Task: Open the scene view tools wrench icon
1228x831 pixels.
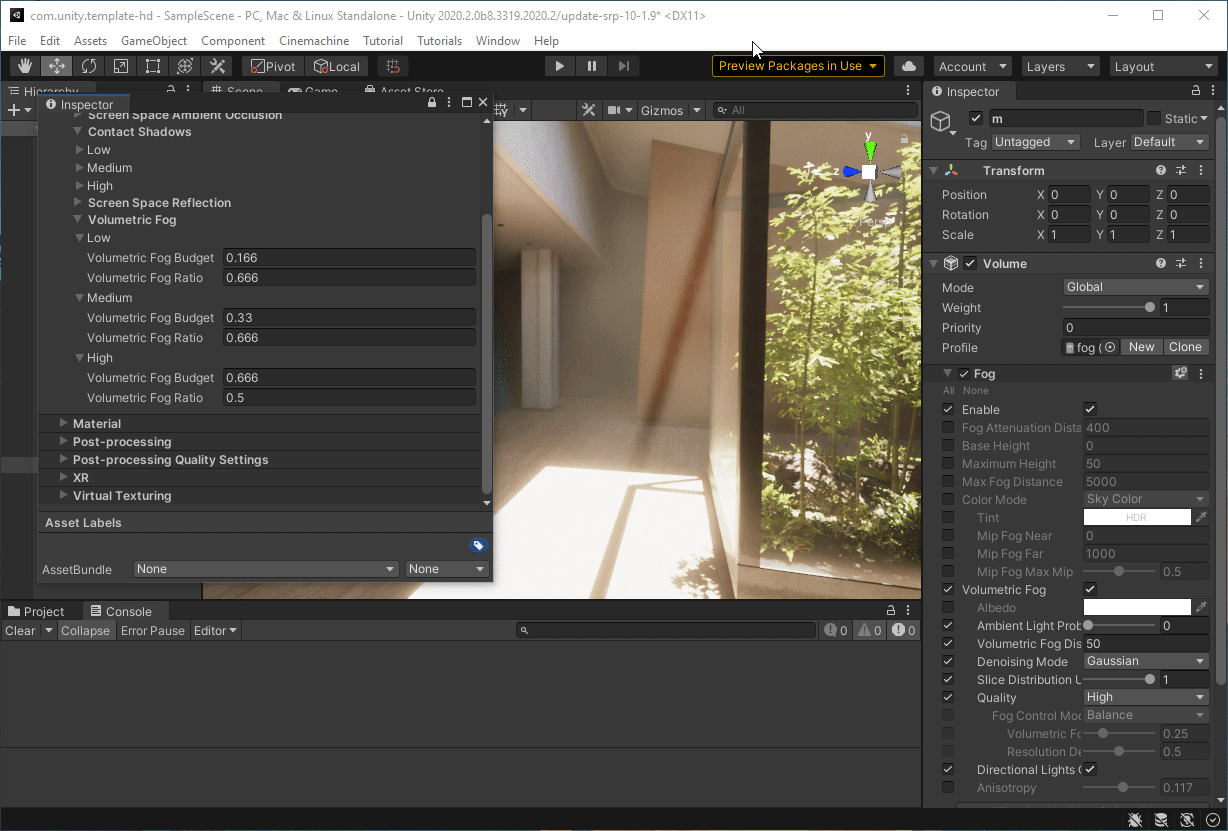Action: tap(589, 110)
